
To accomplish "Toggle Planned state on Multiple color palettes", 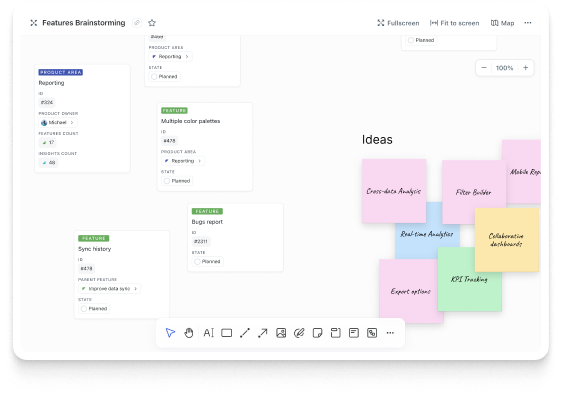I will click(177, 181).
